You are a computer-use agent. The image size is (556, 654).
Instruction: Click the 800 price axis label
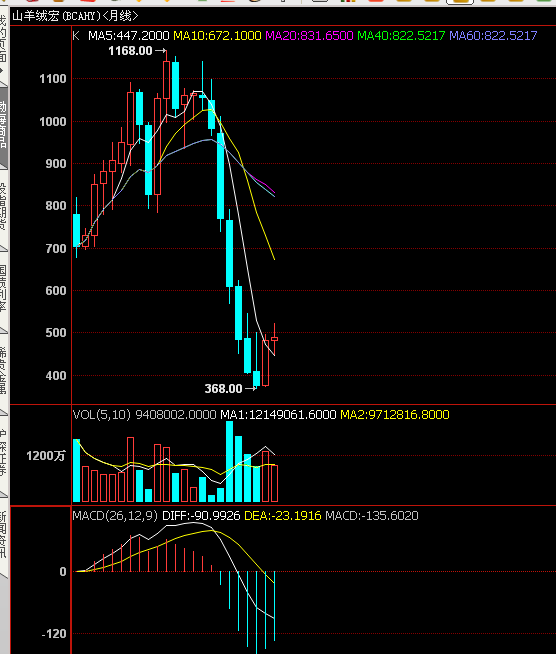(56, 206)
